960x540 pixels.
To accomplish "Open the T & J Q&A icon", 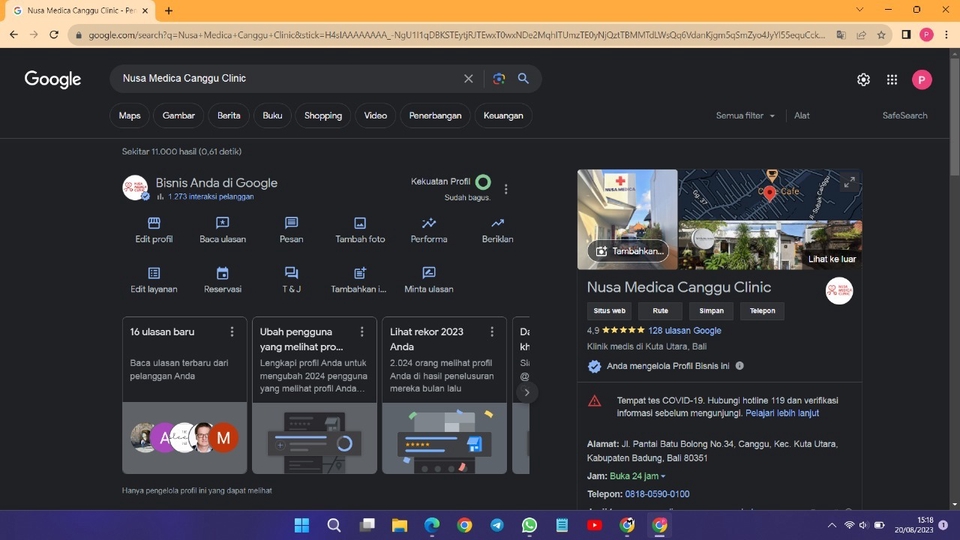I will coord(291,280).
